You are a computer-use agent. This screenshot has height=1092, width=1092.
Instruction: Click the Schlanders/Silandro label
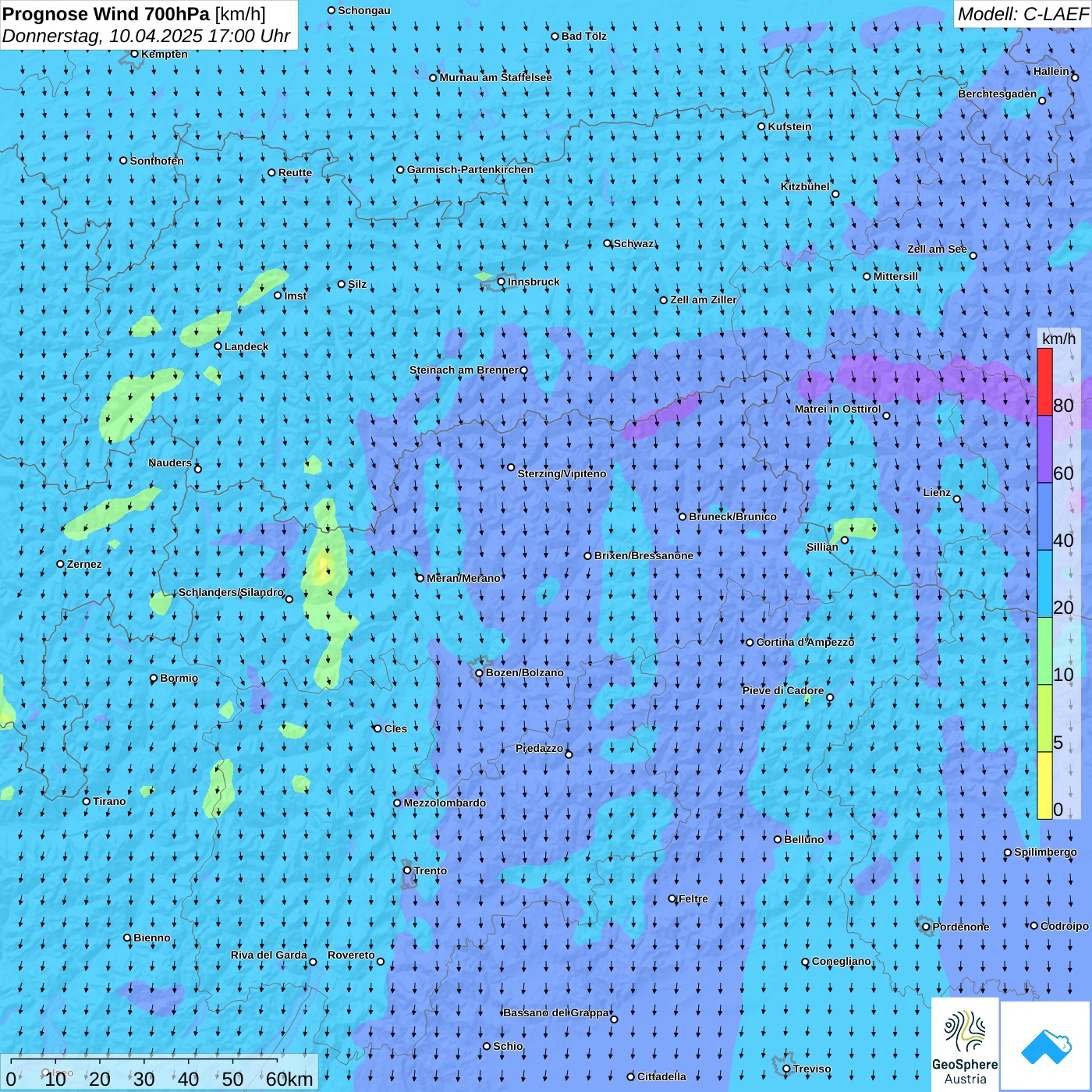coord(231,592)
